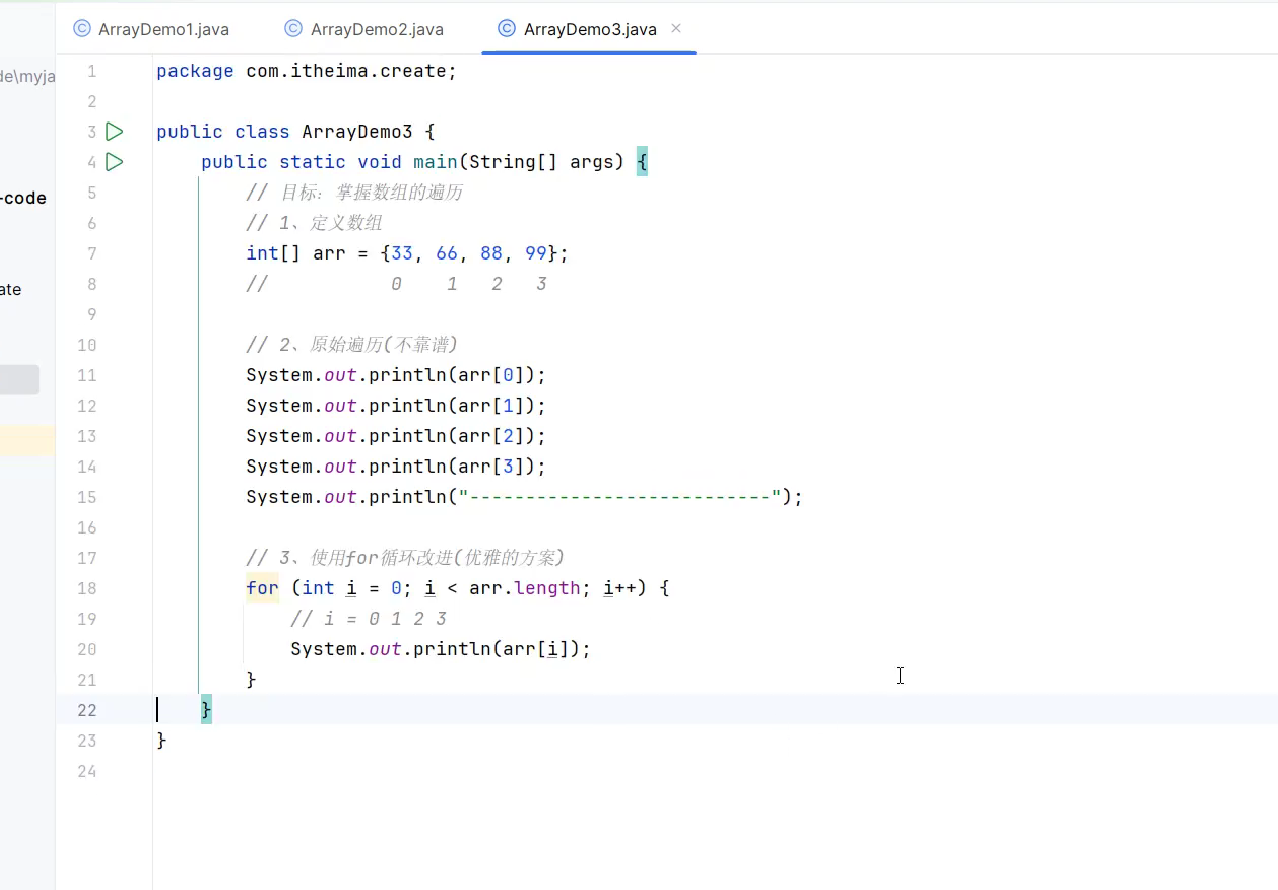Click the String[] args parameter
The height and width of the screenshot is (890, 1278).
(540, 162)
